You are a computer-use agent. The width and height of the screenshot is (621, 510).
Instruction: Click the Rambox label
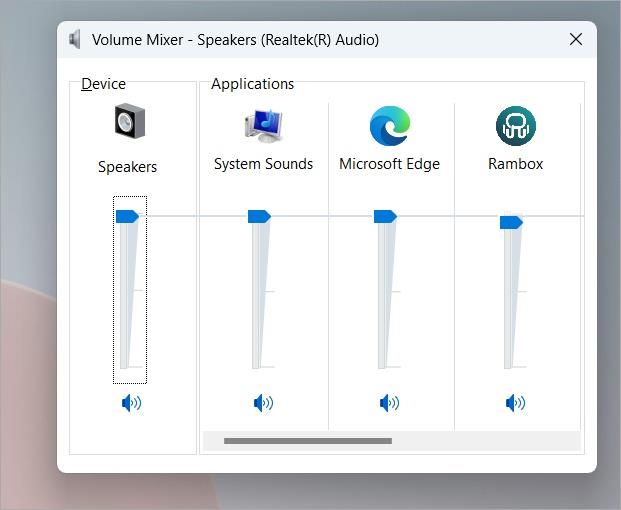coord(516,164)
